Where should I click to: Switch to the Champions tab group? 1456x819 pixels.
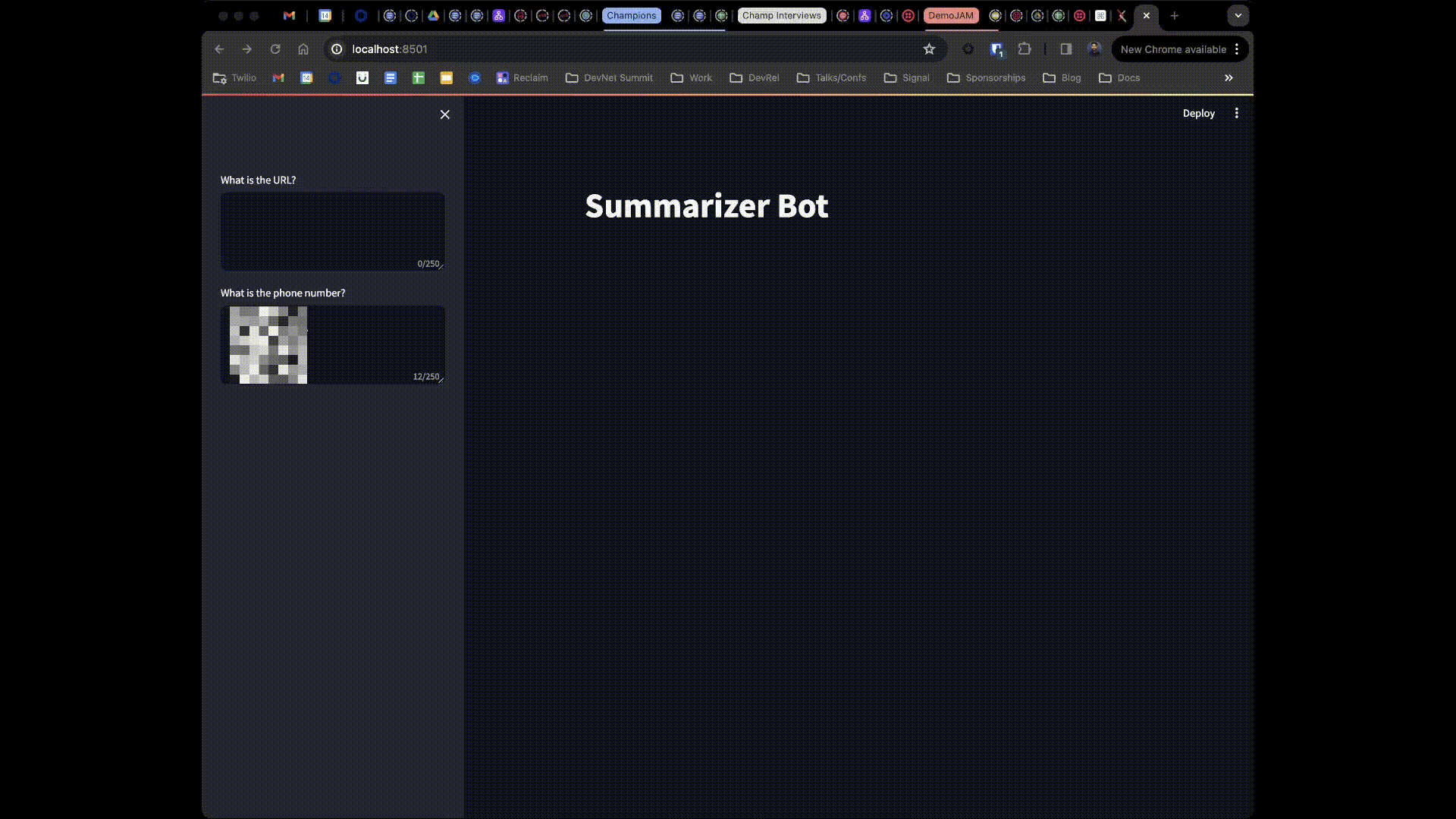(x=631, y=15)
